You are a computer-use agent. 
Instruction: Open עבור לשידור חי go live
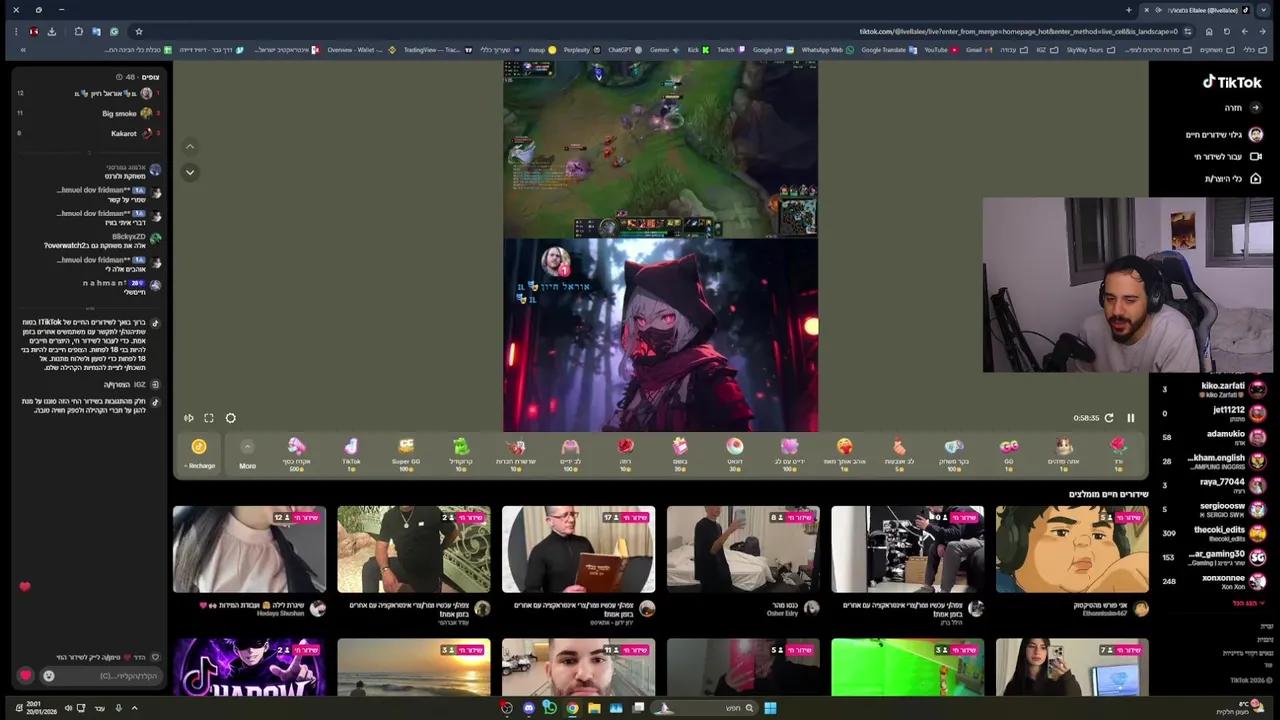[x=1228, y=157]
